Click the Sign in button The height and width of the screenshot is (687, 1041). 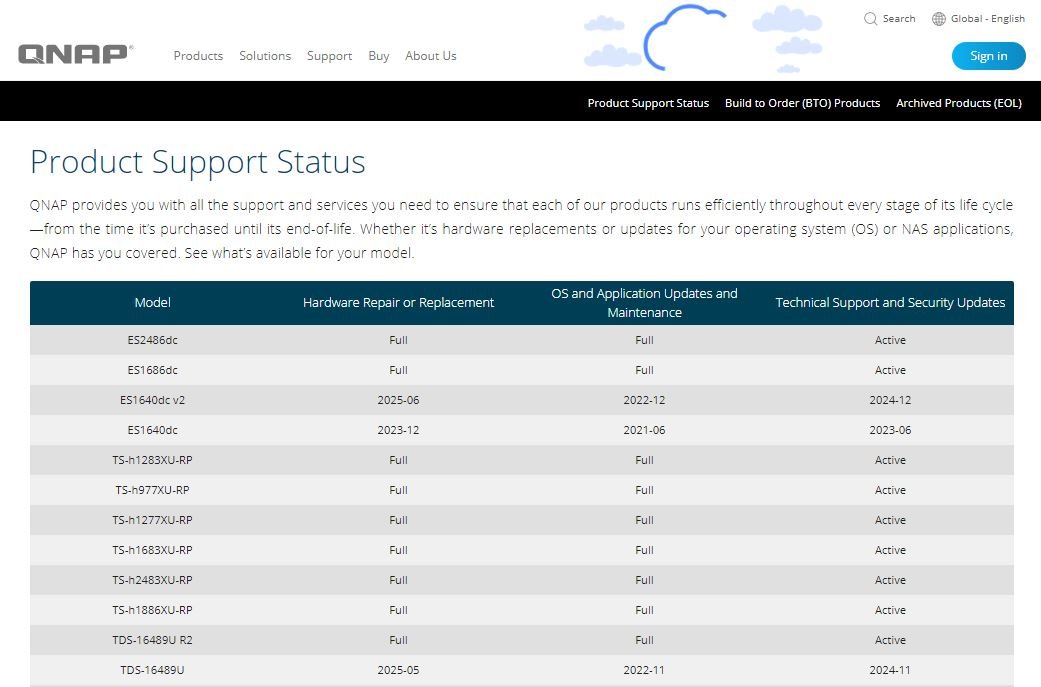tap(989, 56)
